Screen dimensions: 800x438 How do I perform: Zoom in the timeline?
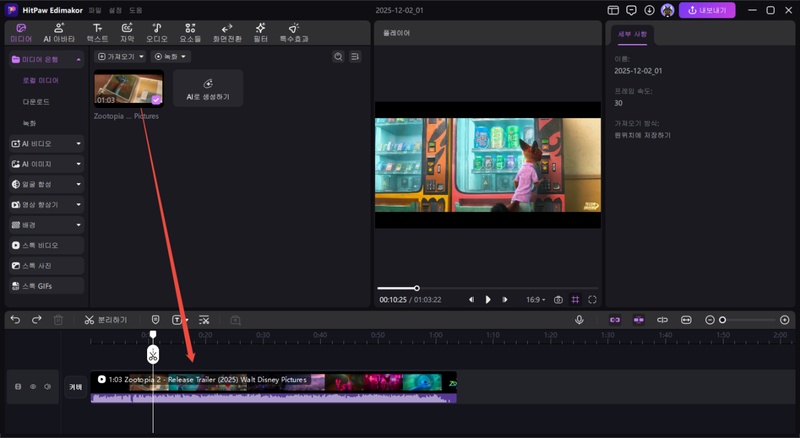point(785,320)
